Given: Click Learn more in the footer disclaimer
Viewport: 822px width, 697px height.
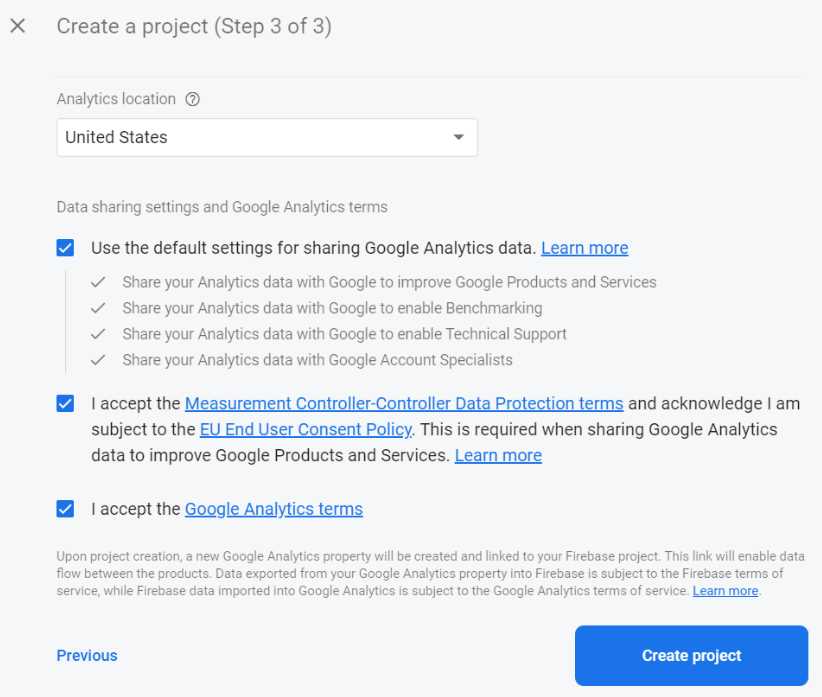Looking at the screenshot, I should pos(725,590).
